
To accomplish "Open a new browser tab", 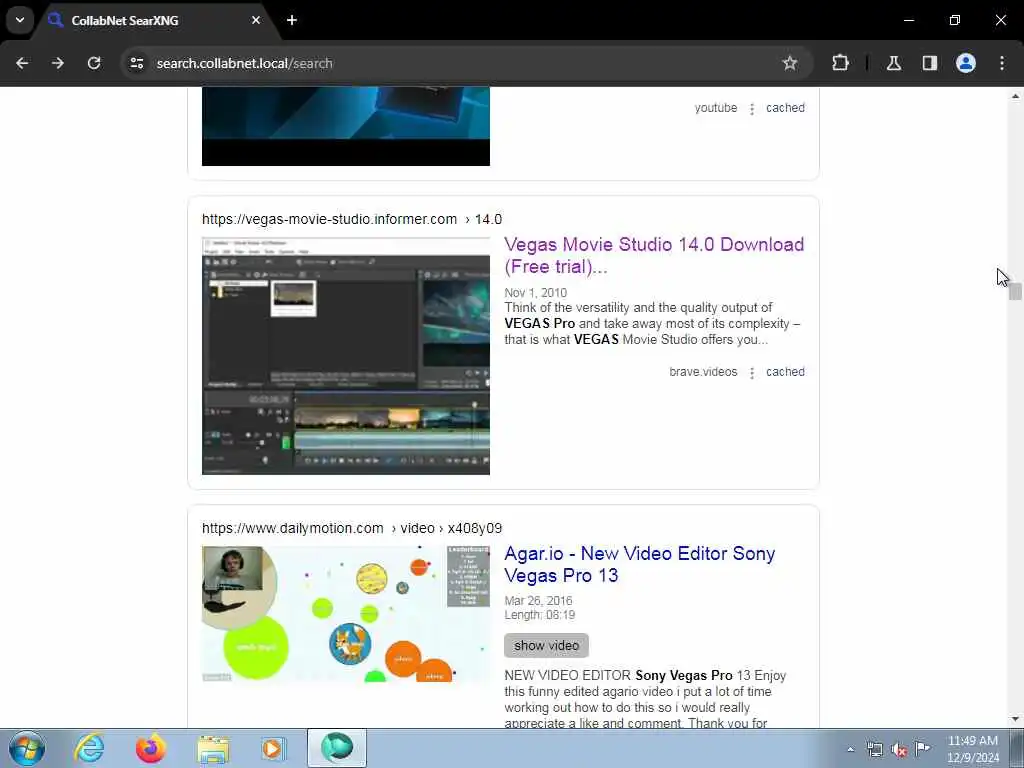I will (x=292, y=20).
